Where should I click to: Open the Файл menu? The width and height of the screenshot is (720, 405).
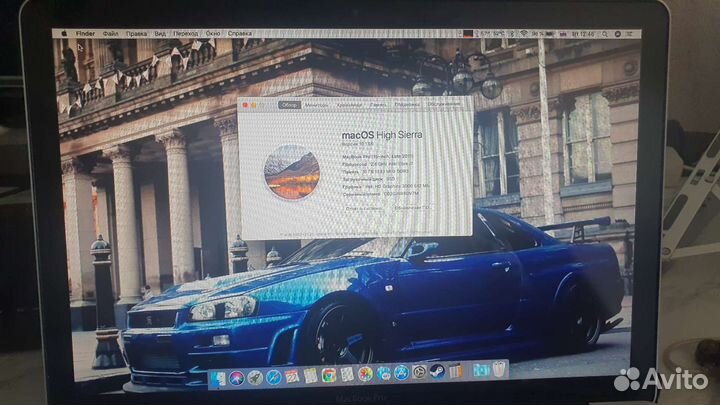[x=110, y=34]
